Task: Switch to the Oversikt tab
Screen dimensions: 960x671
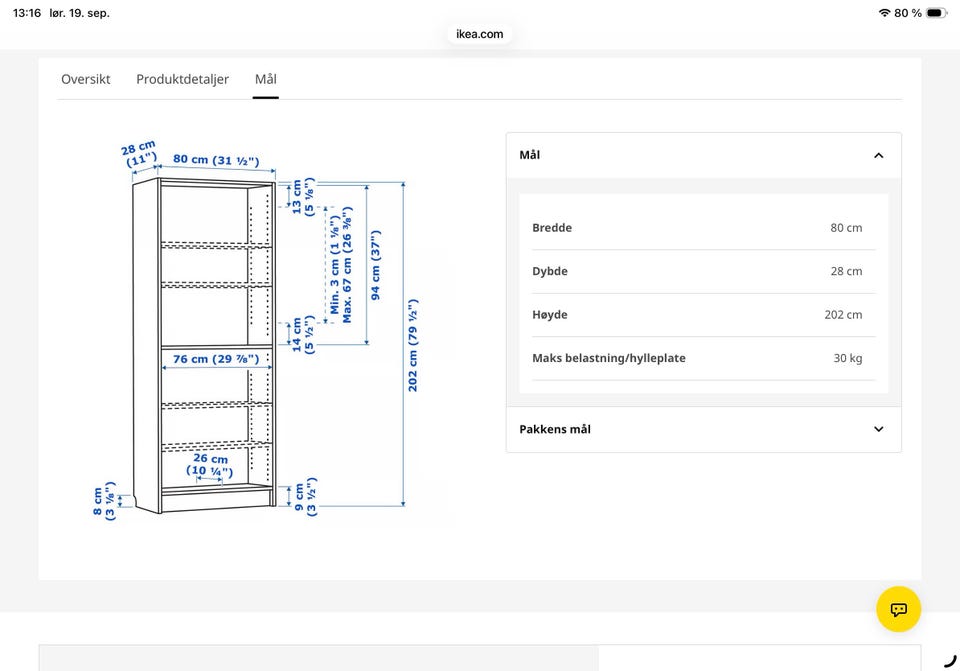Action: 86,79
